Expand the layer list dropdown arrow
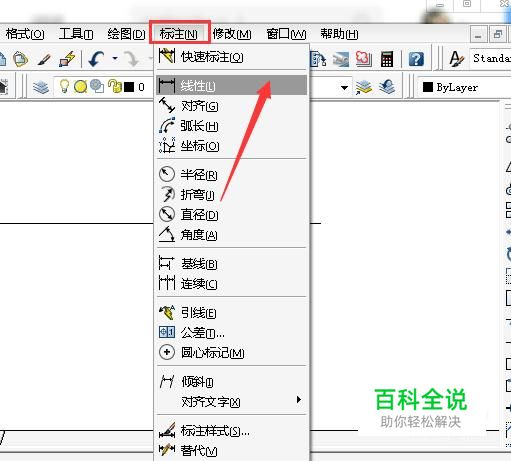This screenshot has height=461, width=511. coord(344,88)
